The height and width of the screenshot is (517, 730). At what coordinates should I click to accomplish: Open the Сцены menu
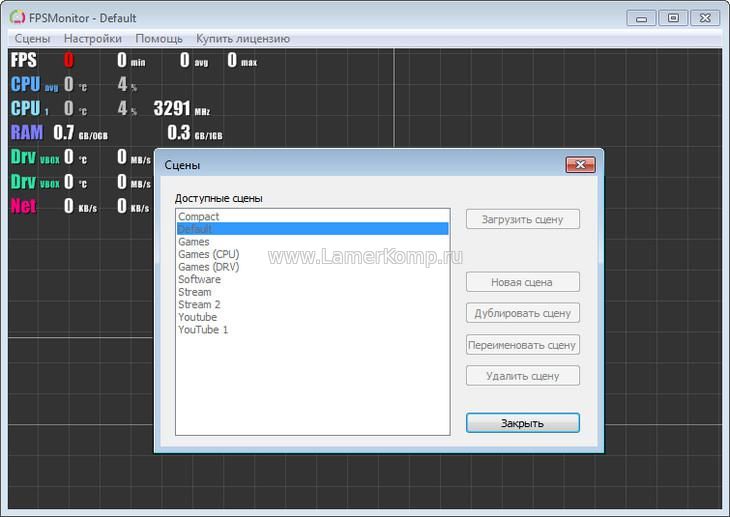(32, 38)
